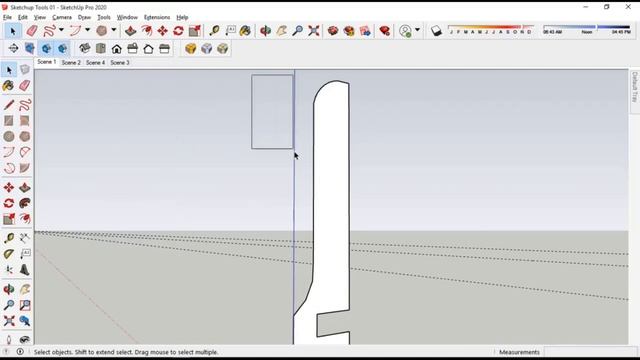Activate the Polygon tool
The image size is (640, 360).
[x=24, y=136]
